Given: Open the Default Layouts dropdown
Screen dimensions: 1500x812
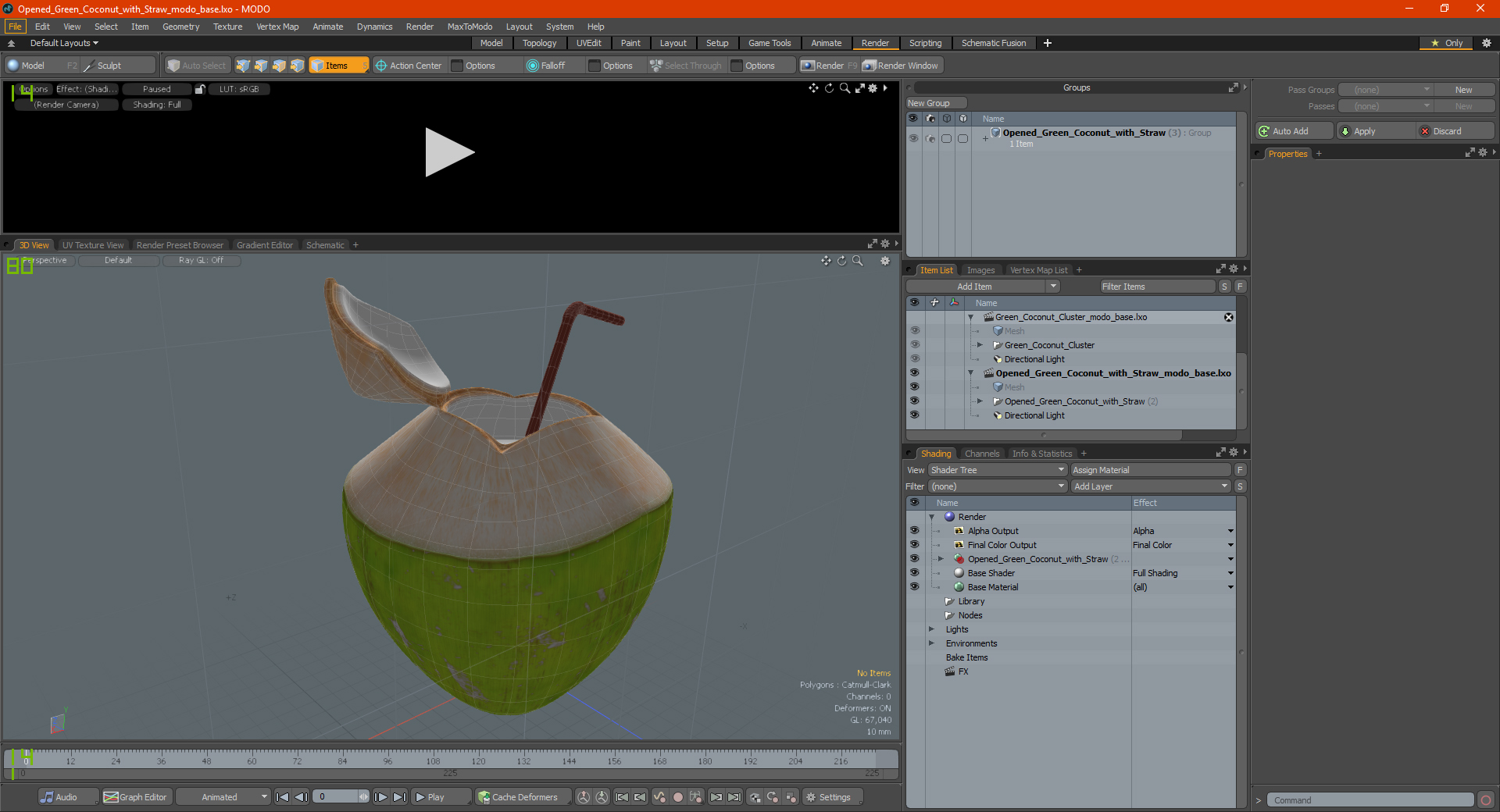Looking at the screenshot, I should click(64, 43).
